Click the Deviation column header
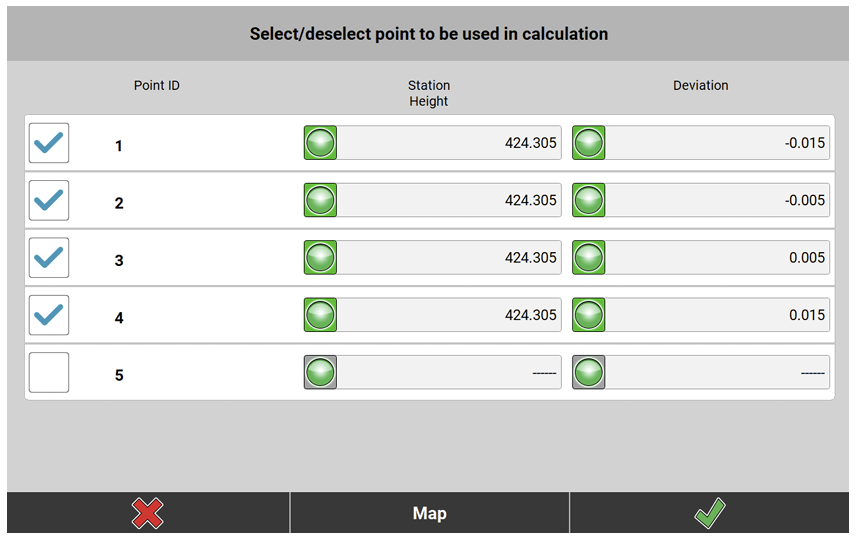The image size is (866, 546). coord(700,86)
